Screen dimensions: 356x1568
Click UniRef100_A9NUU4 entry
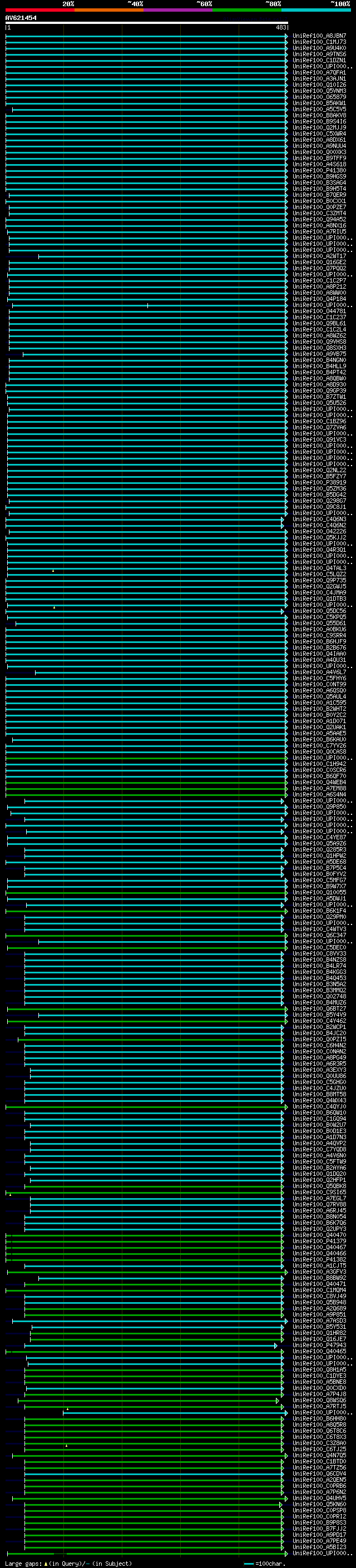point(319,146)
